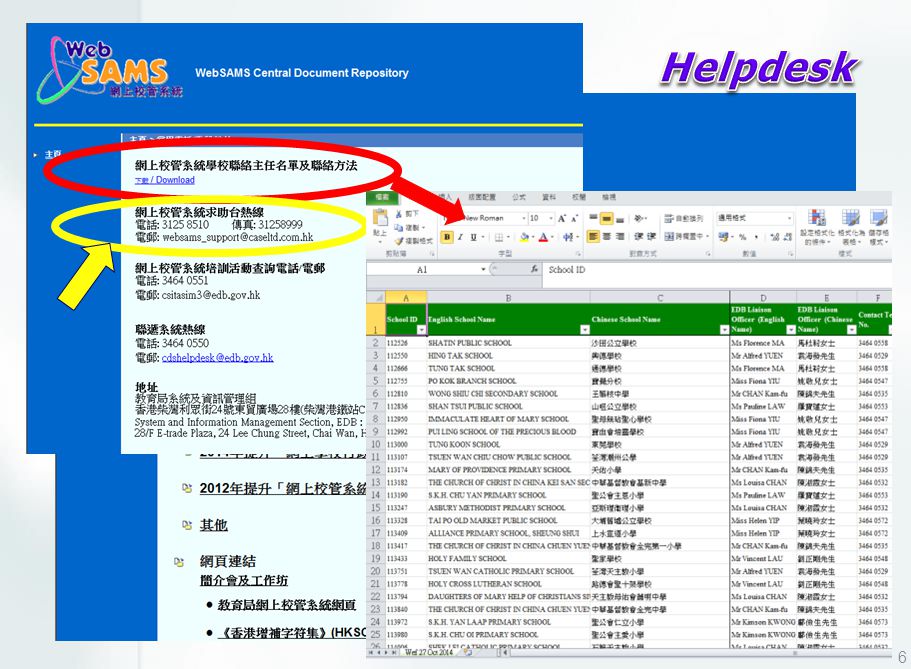The width and height of the screenshot is (911, 669).
Task: Click the Decrease Indent icon
Action: tap(638, 237)
